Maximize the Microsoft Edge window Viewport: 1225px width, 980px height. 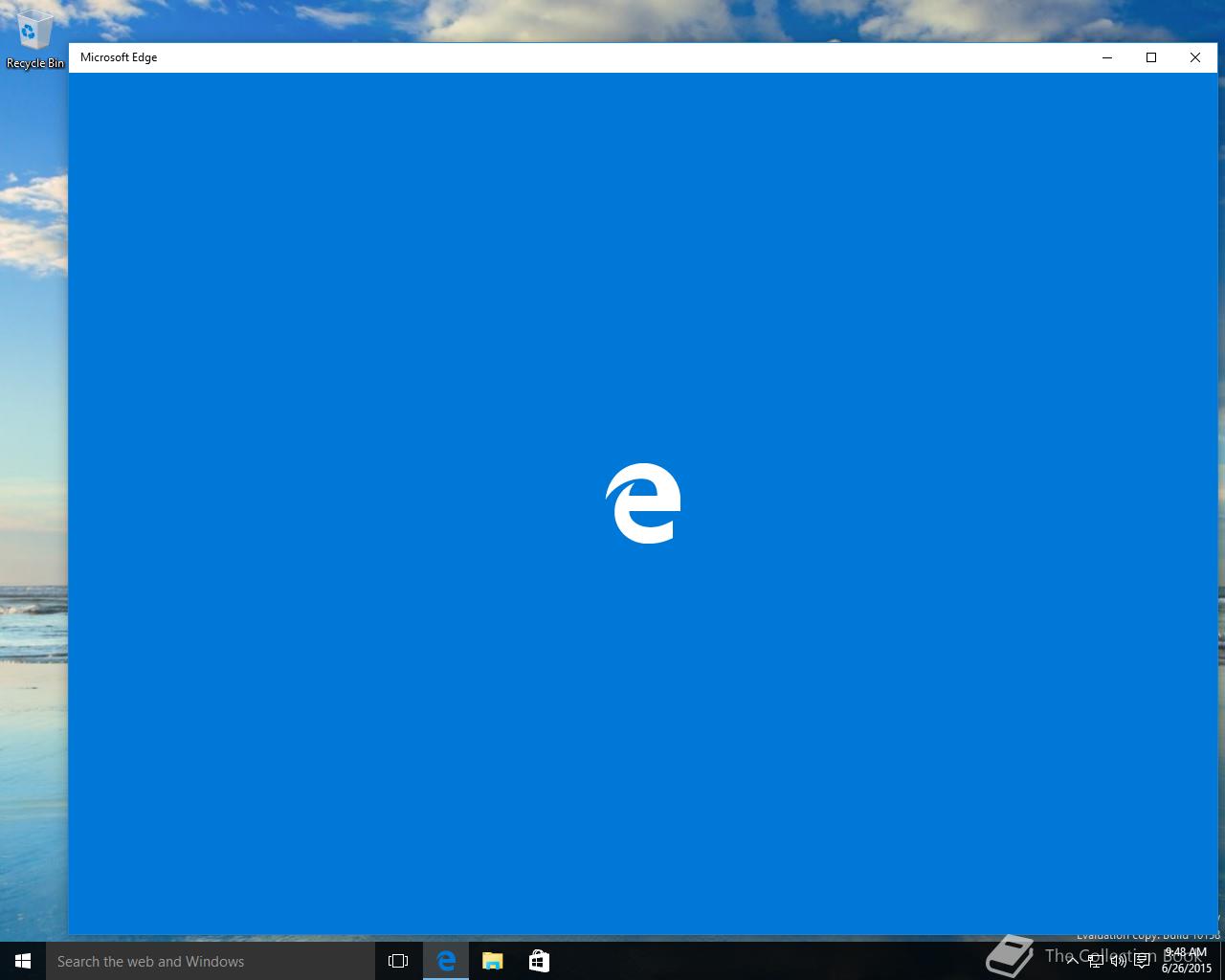(x=1151, y=57)
